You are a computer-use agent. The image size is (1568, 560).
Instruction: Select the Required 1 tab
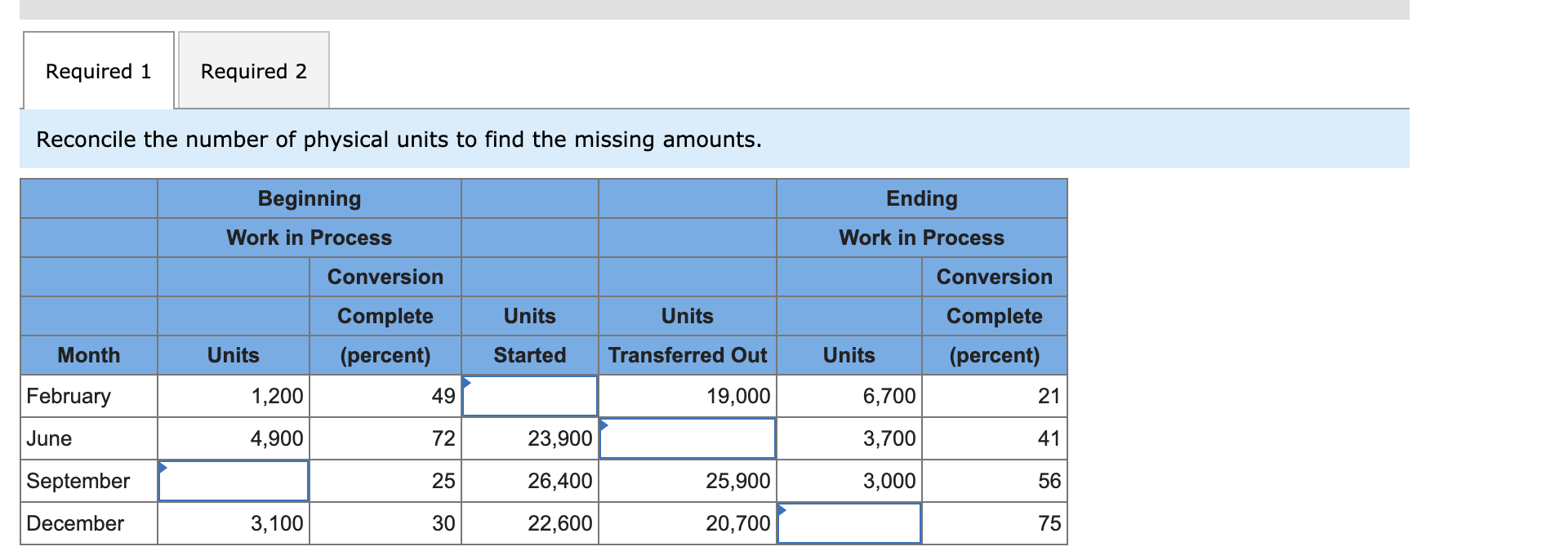pos(98,72)
